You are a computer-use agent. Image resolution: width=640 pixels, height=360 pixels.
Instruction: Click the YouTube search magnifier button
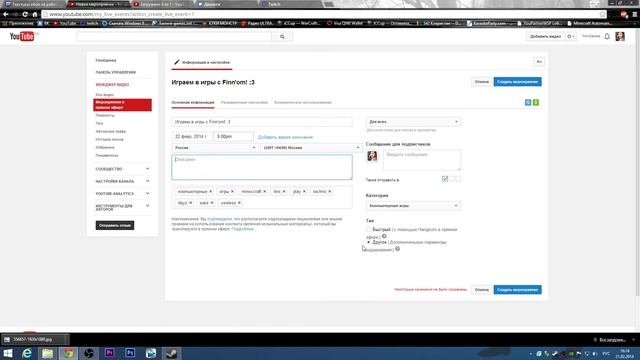[x=282, y=37]
